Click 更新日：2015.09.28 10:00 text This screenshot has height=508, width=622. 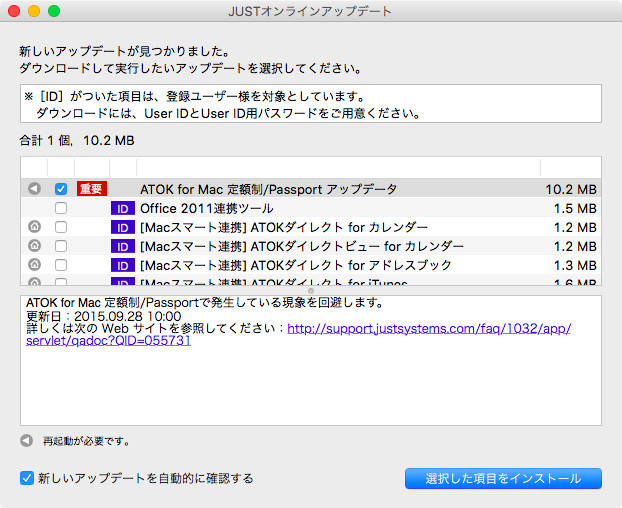point(104,316)
